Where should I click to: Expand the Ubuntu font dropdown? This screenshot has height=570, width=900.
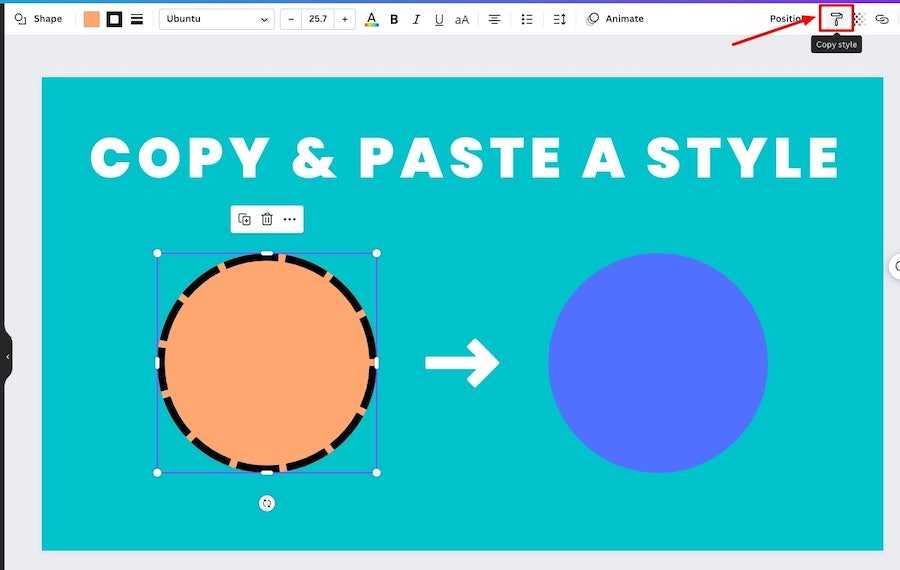click(217, 19)
